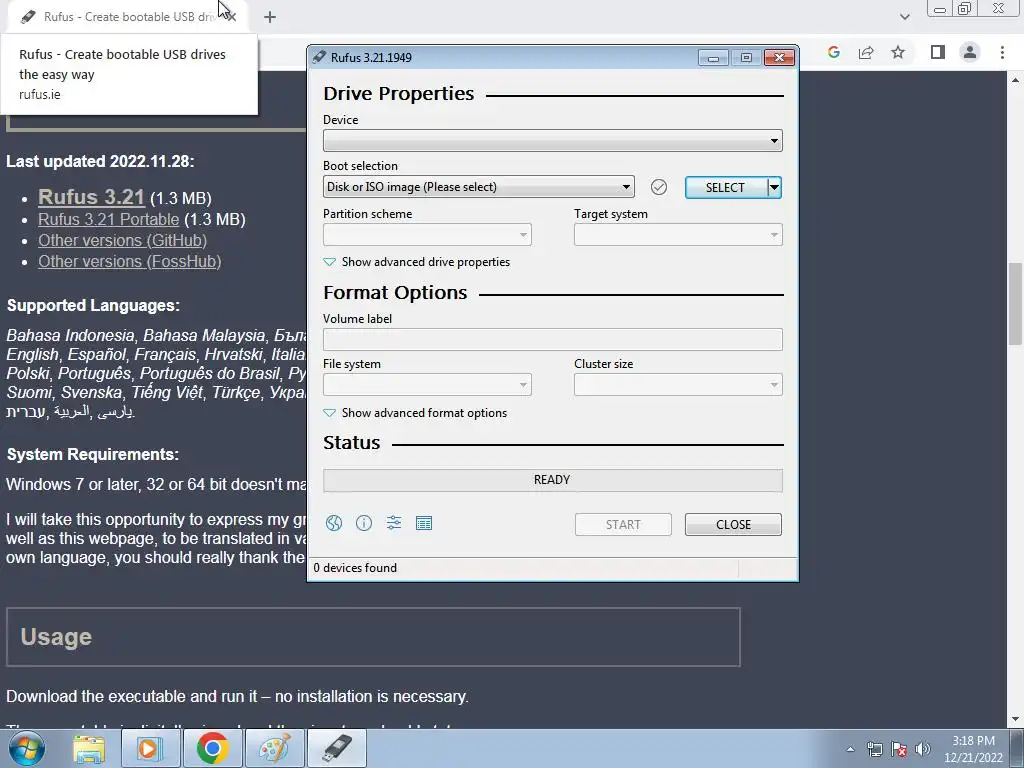Viewport: 1024px width, 768px height.
Task: Open Chrome three-dot menu
Action: (x=1002, y=52)
